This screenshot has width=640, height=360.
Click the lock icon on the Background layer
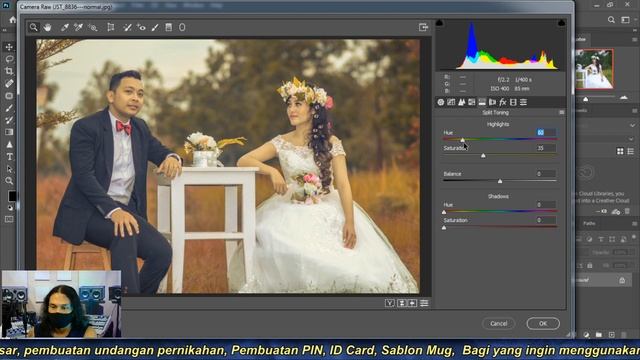click(x=622, y=280)
